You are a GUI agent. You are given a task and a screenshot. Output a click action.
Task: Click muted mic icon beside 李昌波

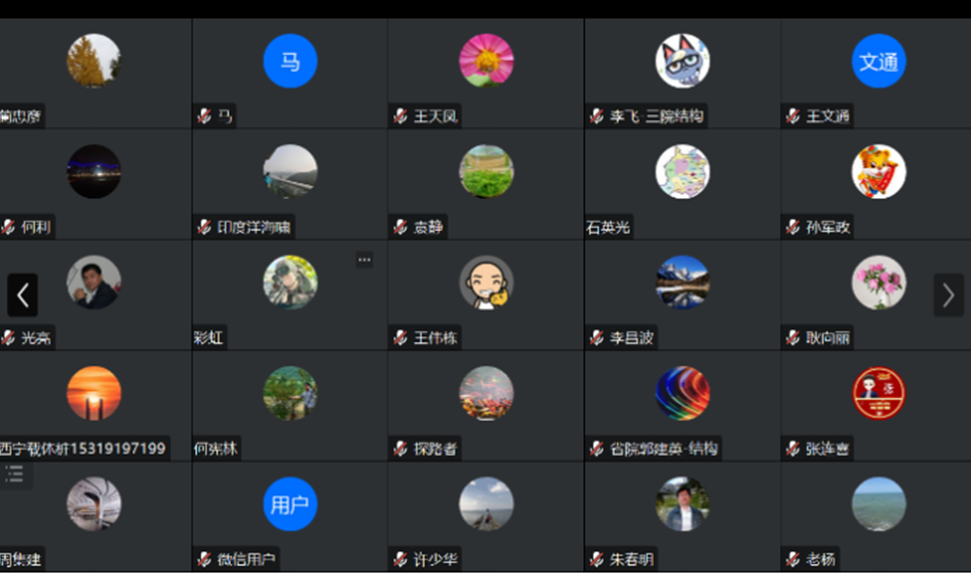pyautogui.click(x=597, y=338)
